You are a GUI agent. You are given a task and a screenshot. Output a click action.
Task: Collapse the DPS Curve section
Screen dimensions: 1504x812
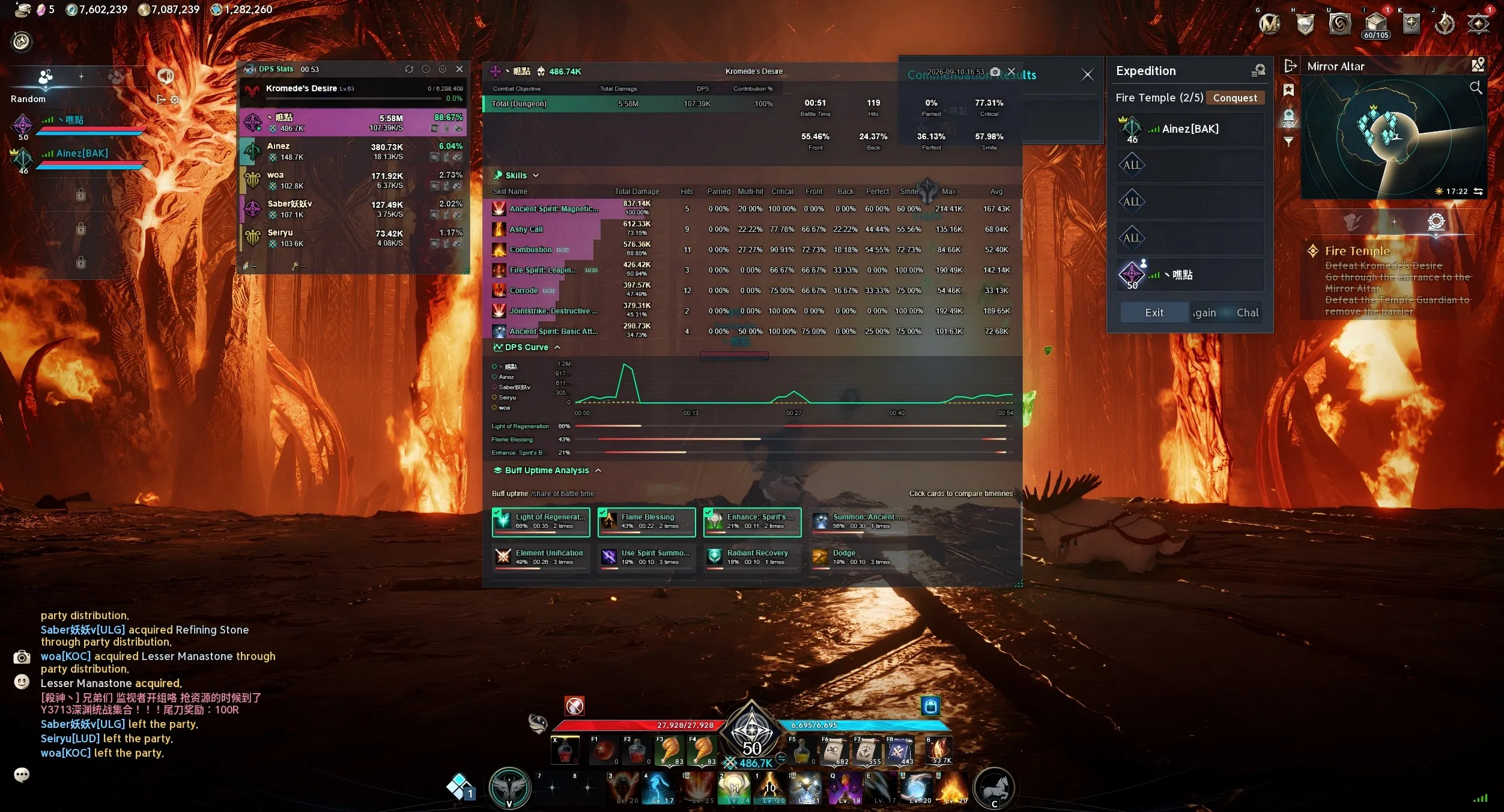557,347
